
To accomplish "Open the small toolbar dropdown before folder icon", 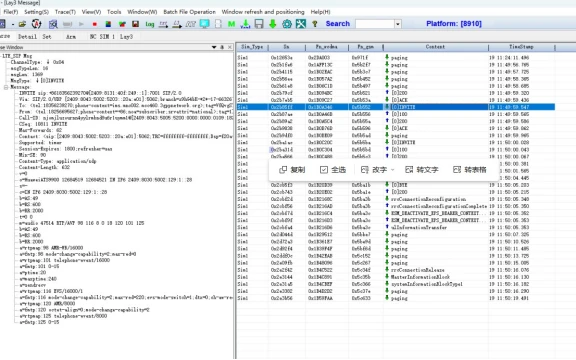I will (x=12, y=25).
